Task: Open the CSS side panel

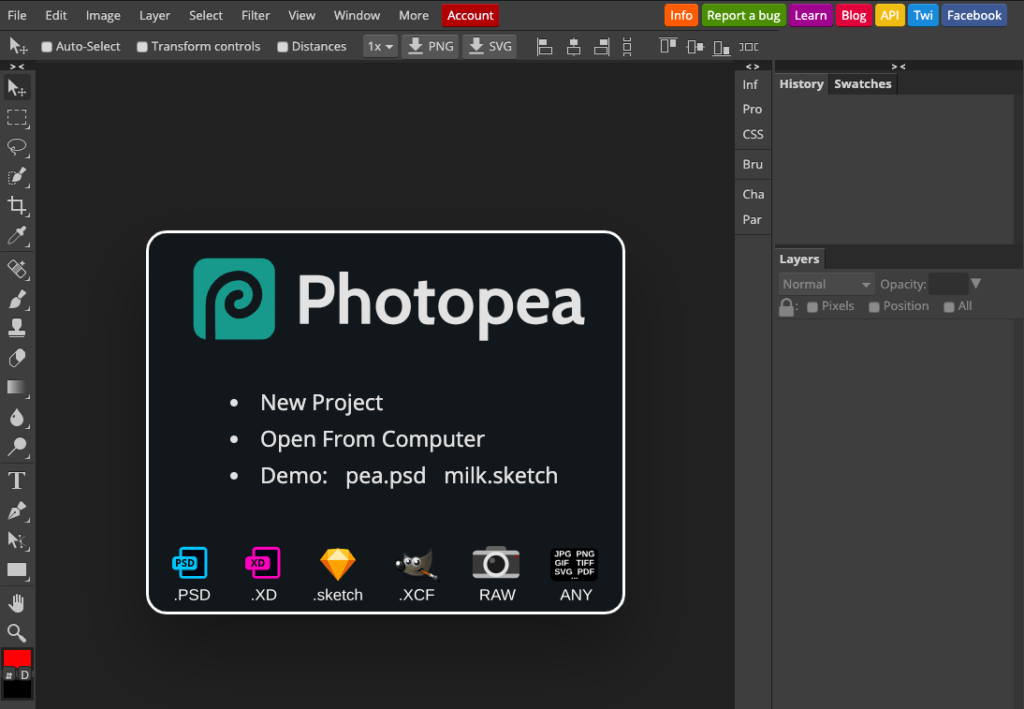Action: pyautogui.click(x=752, y=134)
